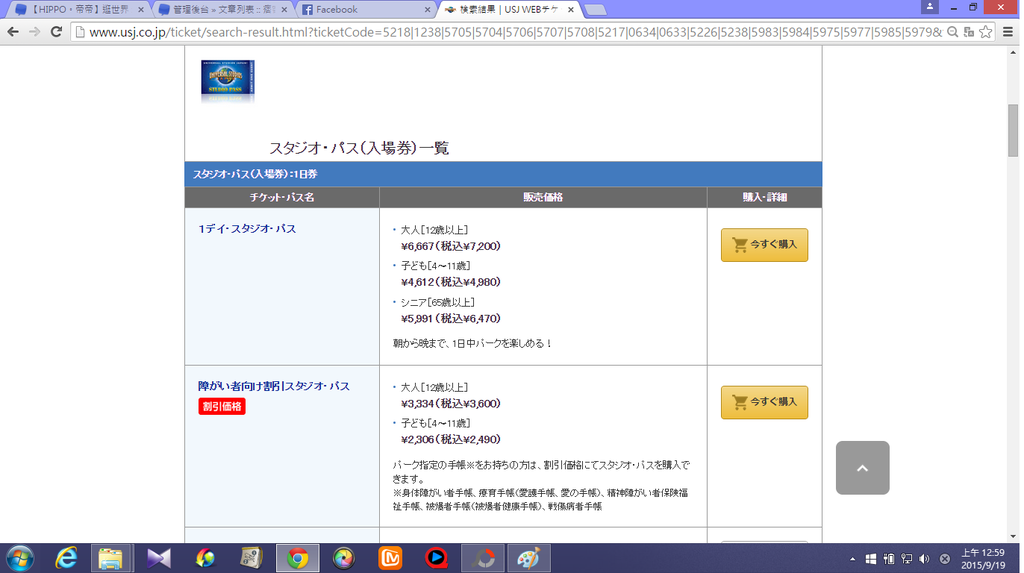
Task: Click the scroll-to-top arrow button
Action: click(x=862, y=468)
